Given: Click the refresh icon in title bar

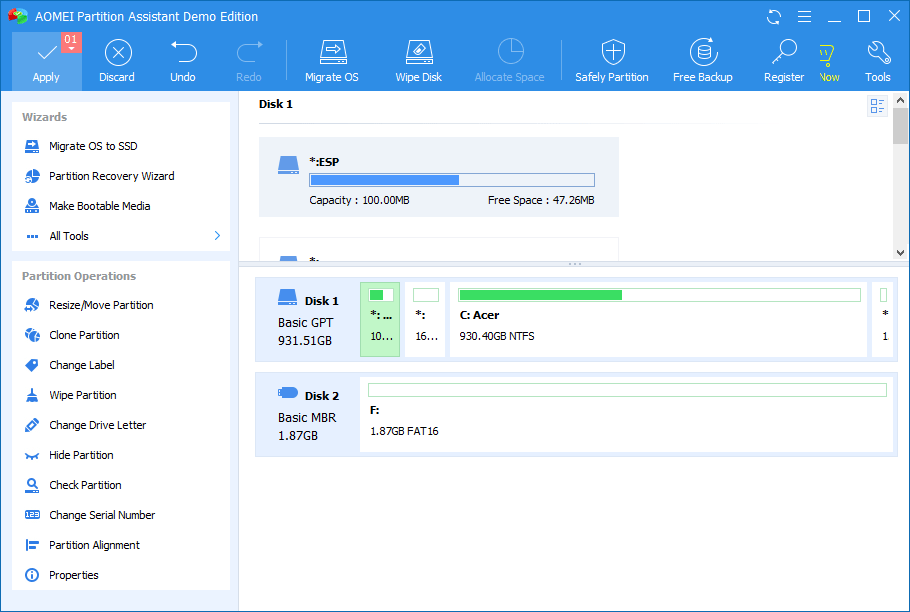Looking at the screenshot, I should 774,16.
